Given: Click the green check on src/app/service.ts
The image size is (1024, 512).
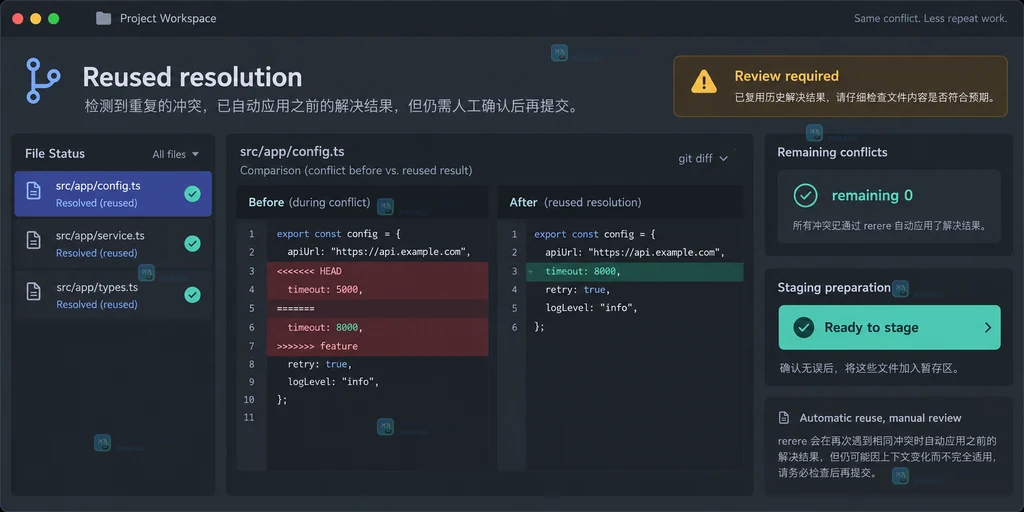Looking at the screenshot, I should [192, 244].
